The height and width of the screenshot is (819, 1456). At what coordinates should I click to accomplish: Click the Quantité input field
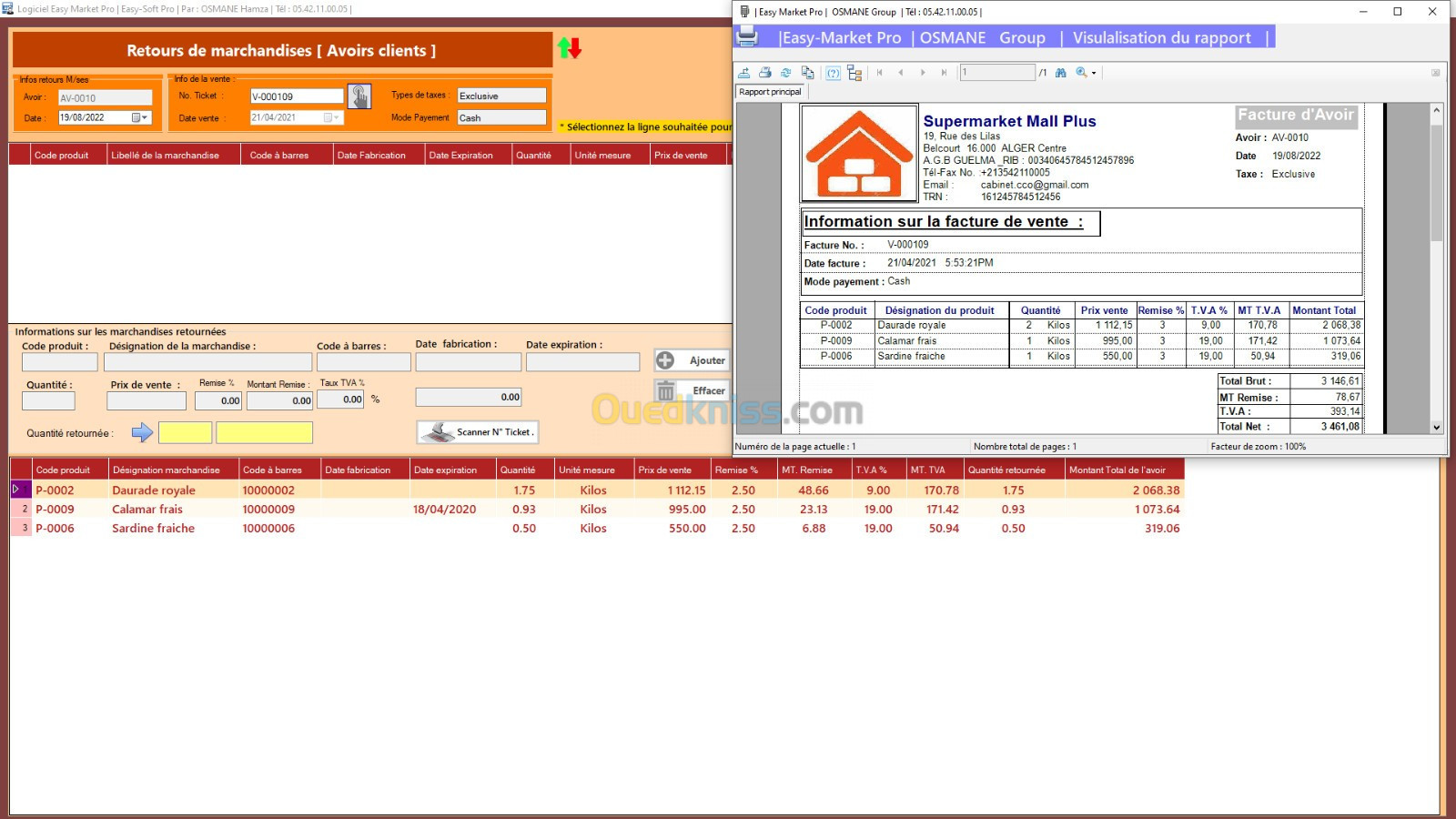48,400
